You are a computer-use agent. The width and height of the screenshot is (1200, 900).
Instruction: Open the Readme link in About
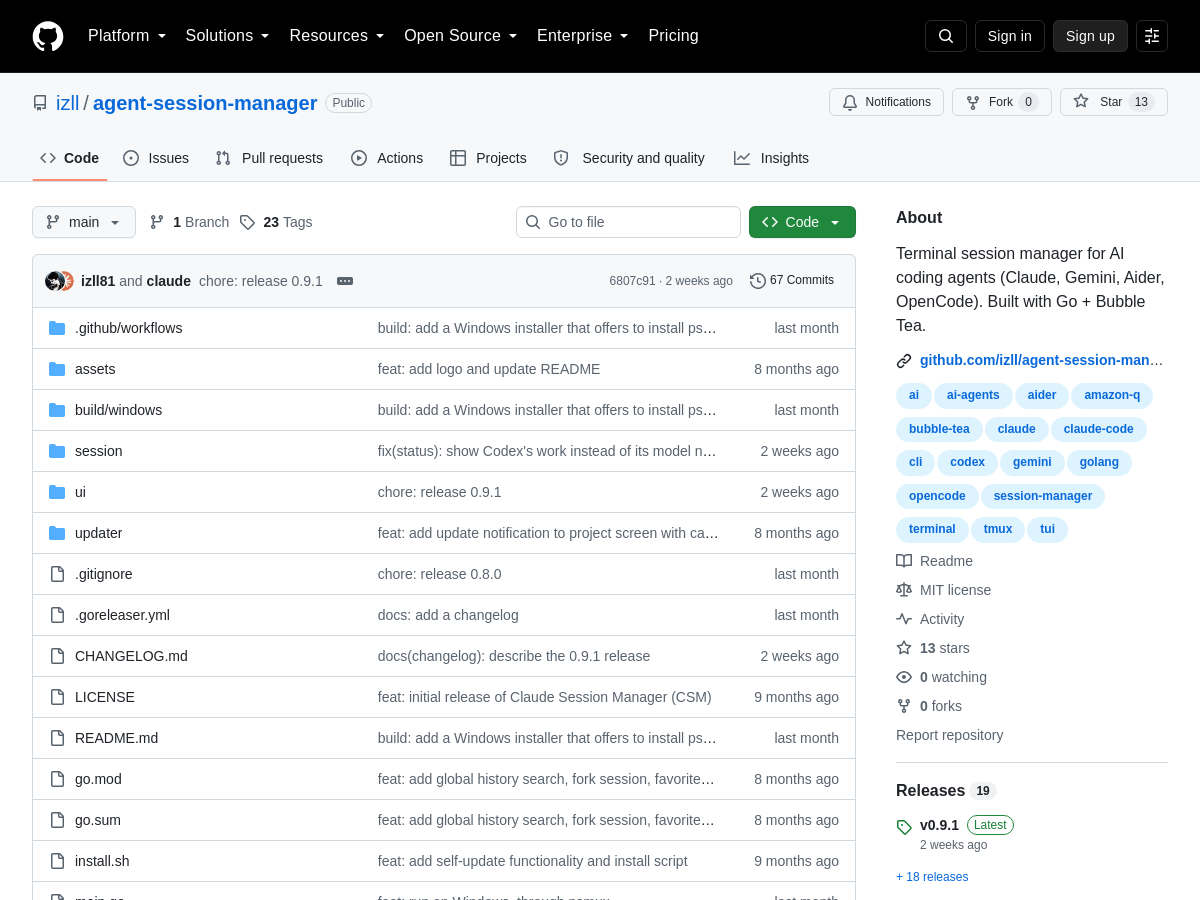[934, 561]
